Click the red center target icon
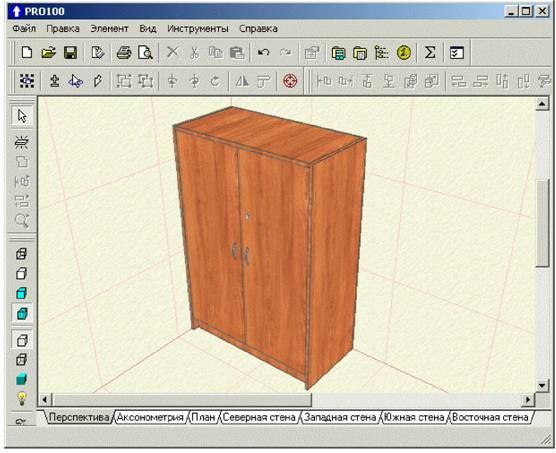 290,81
